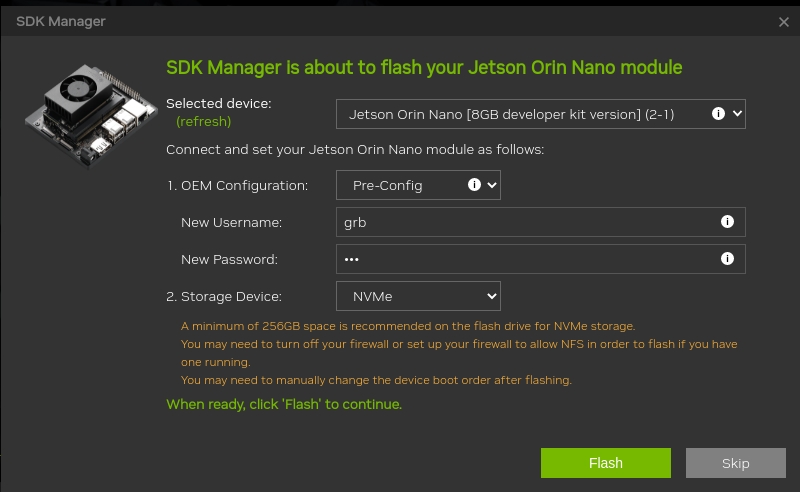This screenshot has height=492, width=800.
Task: Click the firewall NFS warning text
Action: click(x=459, y=353)
